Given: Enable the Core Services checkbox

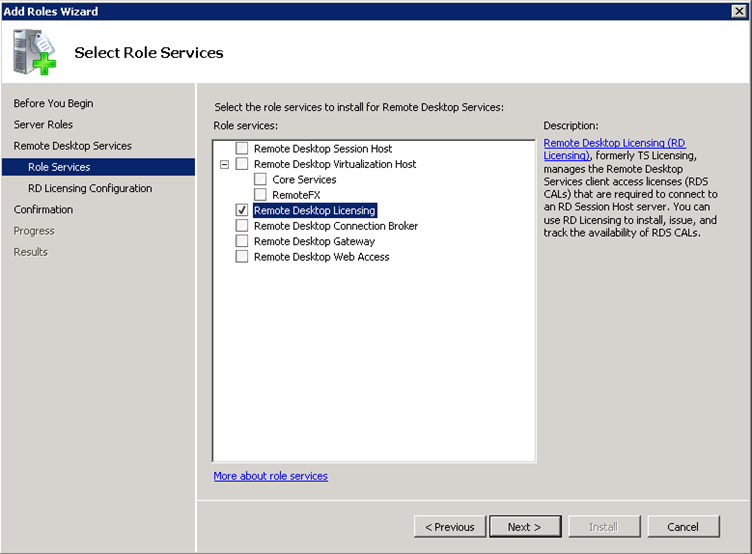Looking at the screenshot, I should coord(260,179).
